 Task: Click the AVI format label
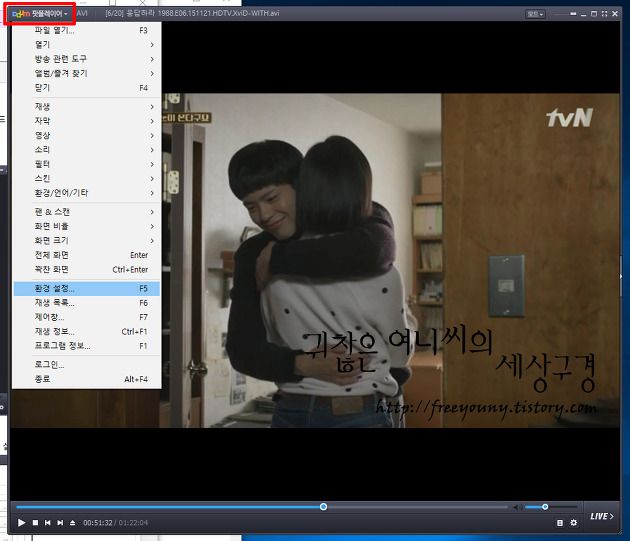click(82, 14)
